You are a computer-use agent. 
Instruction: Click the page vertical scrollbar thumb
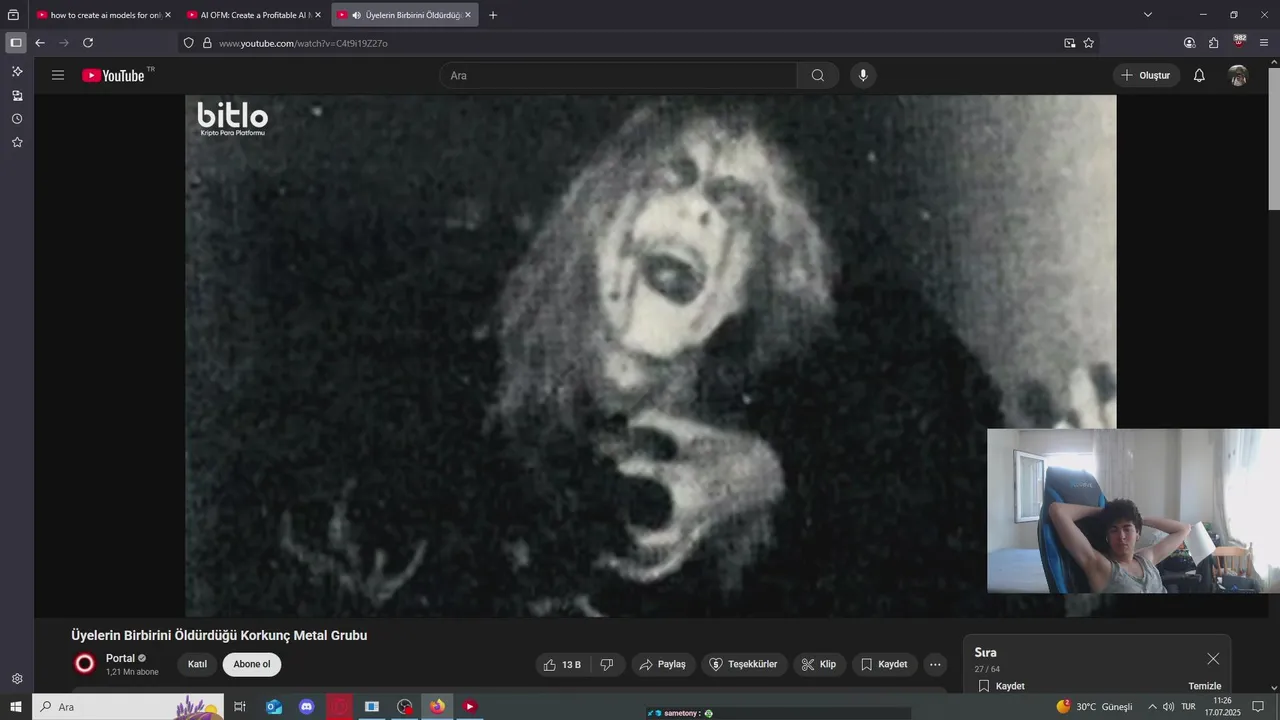pos(1273,140)
